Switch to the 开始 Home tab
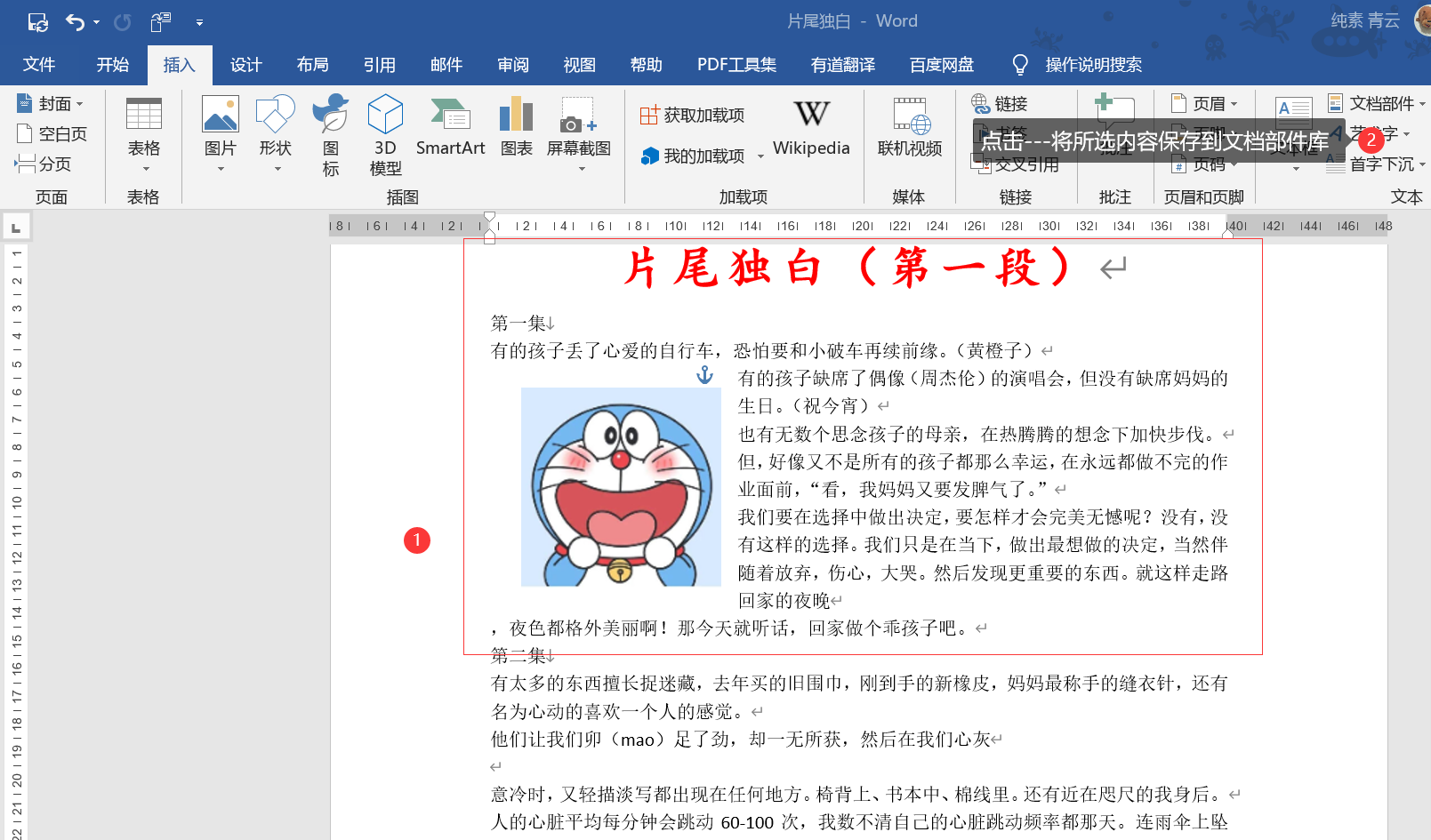The width and height of the screenshot is (1431, 840). click(113, 65)
